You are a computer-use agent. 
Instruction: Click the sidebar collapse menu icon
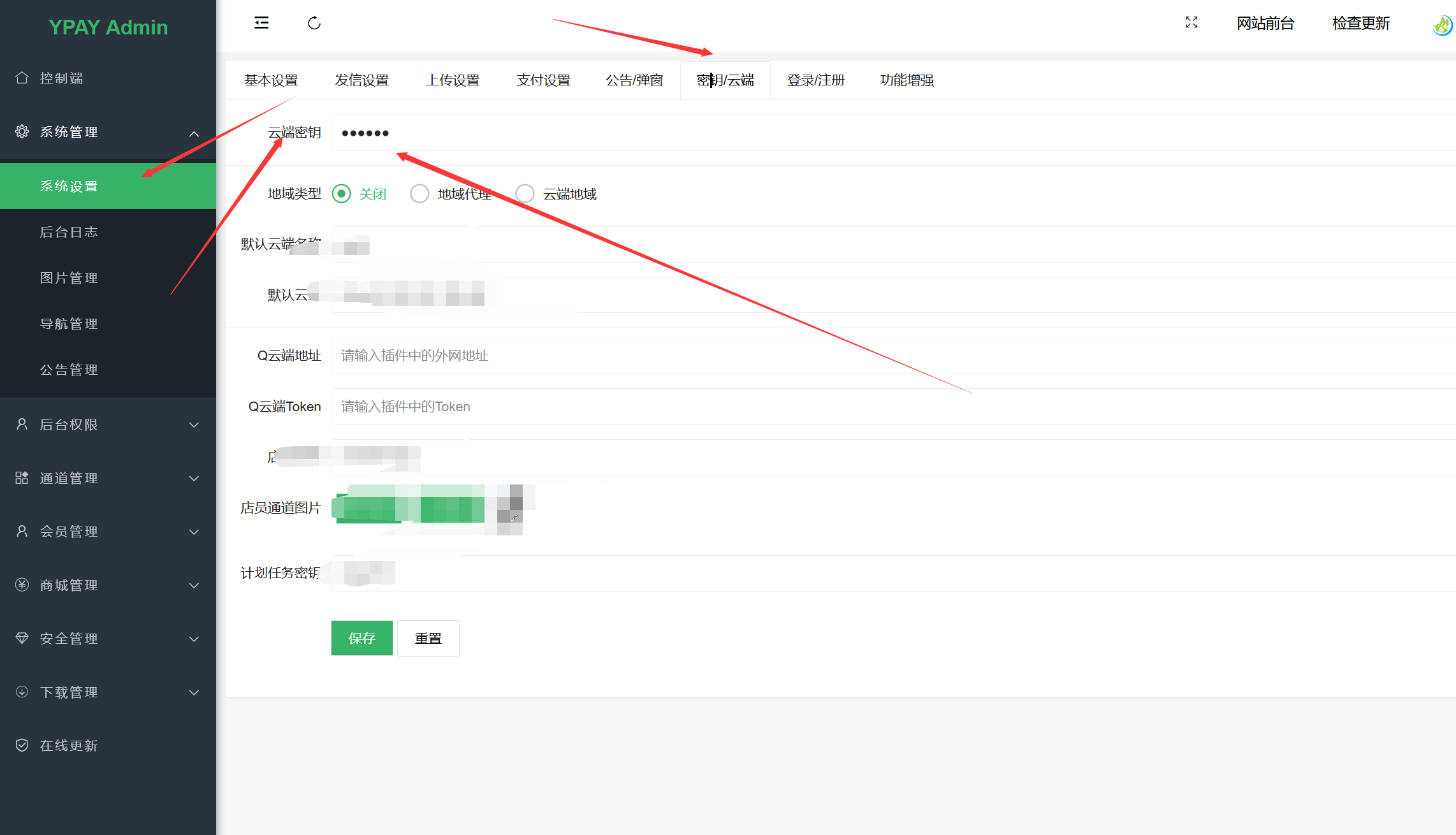pos(261,23)
